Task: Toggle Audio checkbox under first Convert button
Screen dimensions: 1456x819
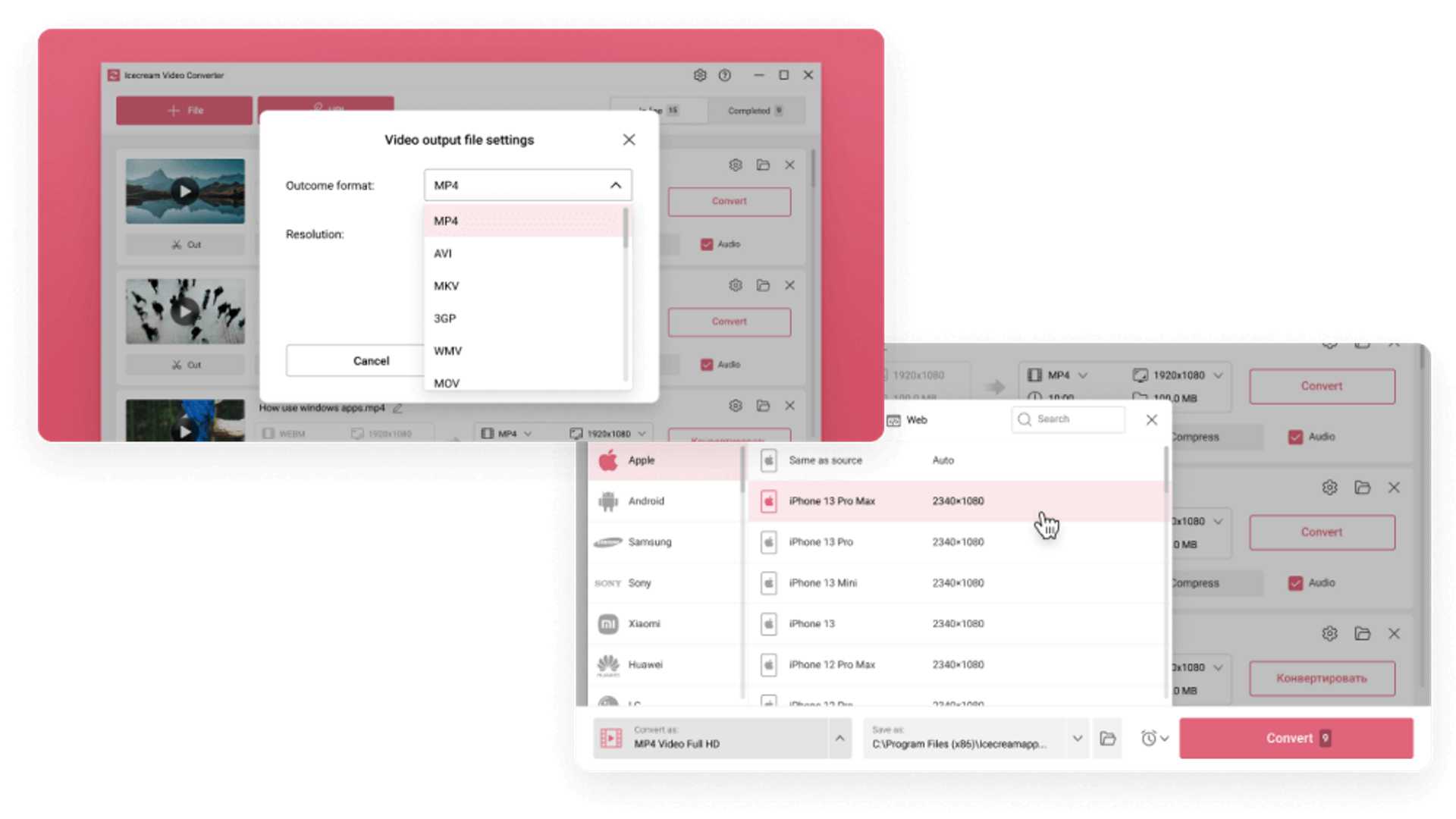Action: tap(707, 244)
